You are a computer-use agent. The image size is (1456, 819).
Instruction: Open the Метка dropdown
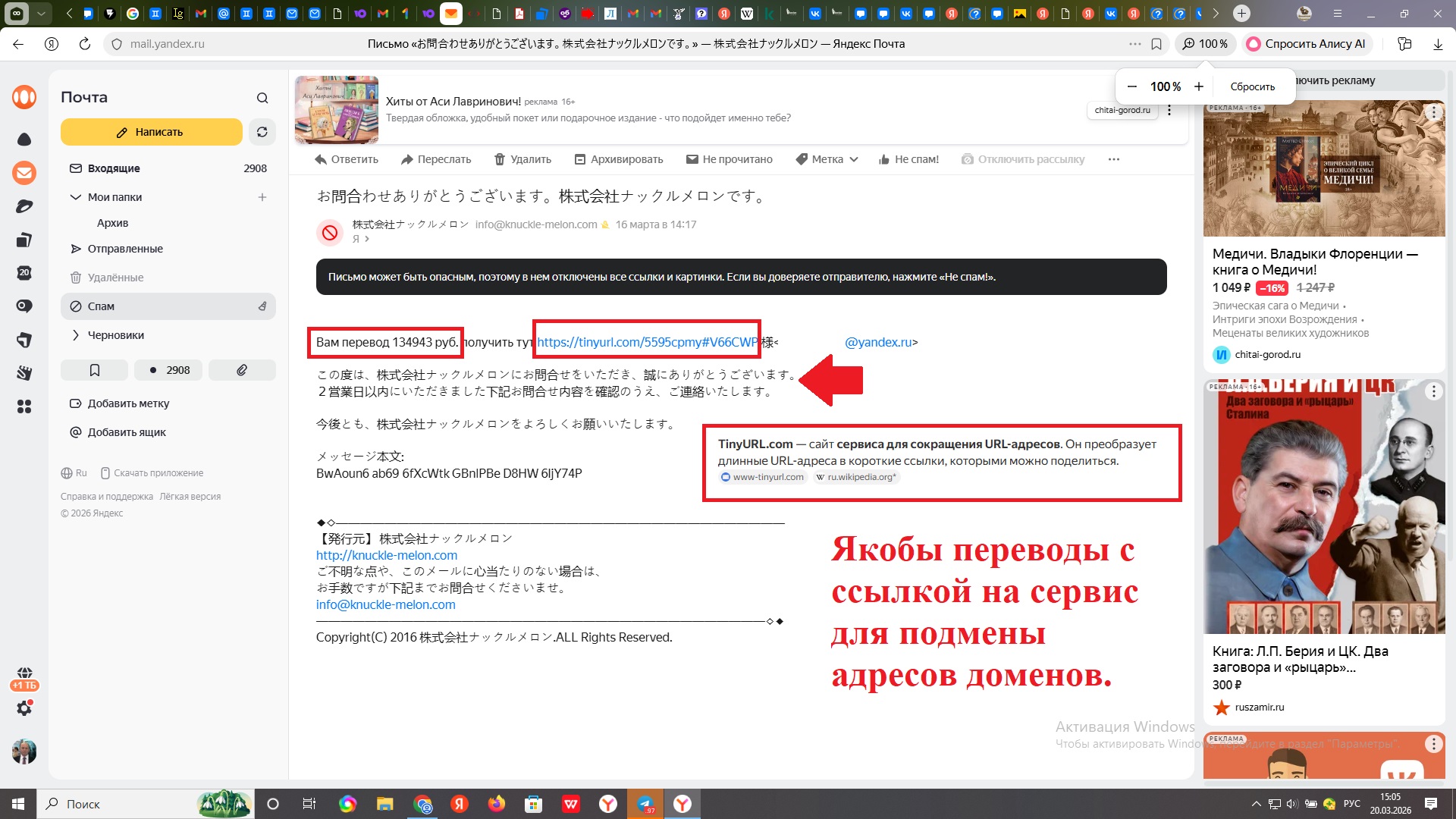pos(827,159)
